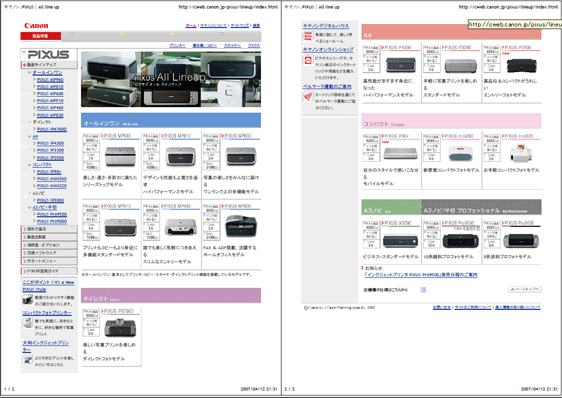Open the ホーム link in top navigation
The height and width of the screenshot is (398, 562).
coord(191,25)
